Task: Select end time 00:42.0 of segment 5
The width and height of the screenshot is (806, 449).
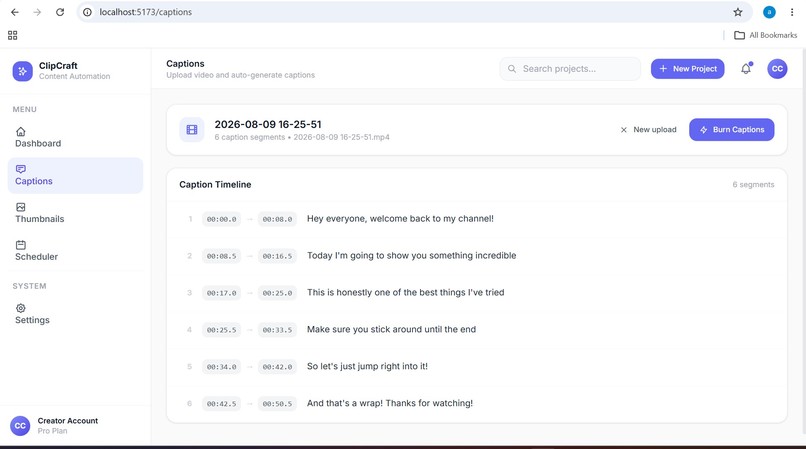Action: pyautogui.click(x=277, y=367)
